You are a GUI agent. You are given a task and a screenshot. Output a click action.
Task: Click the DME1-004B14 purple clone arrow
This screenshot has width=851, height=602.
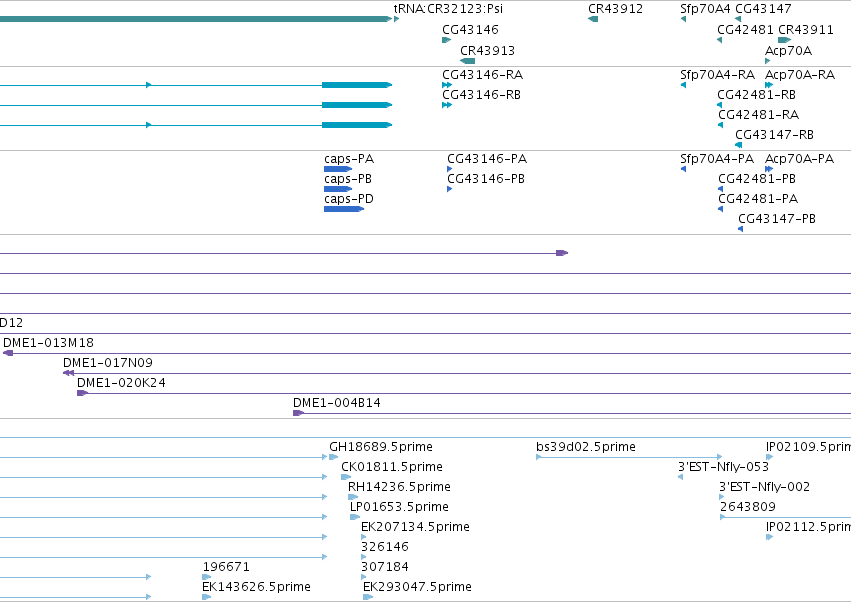click(299, 413)
